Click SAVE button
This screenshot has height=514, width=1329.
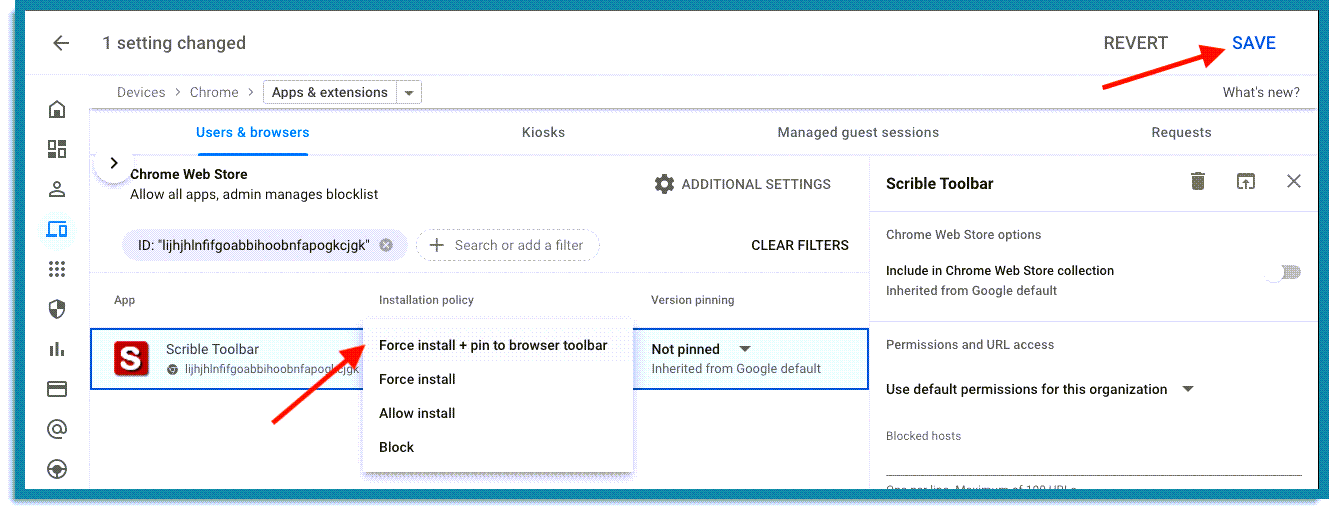click(1254, 43)
